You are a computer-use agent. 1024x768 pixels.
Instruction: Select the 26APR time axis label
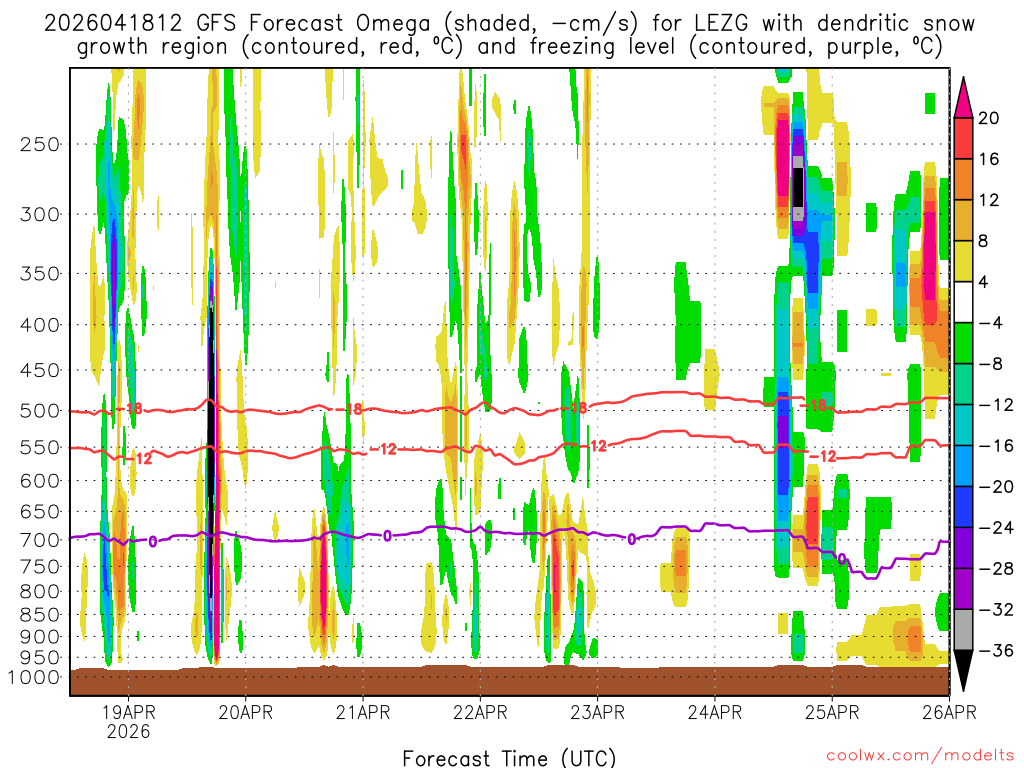click(x=949, y=712)
